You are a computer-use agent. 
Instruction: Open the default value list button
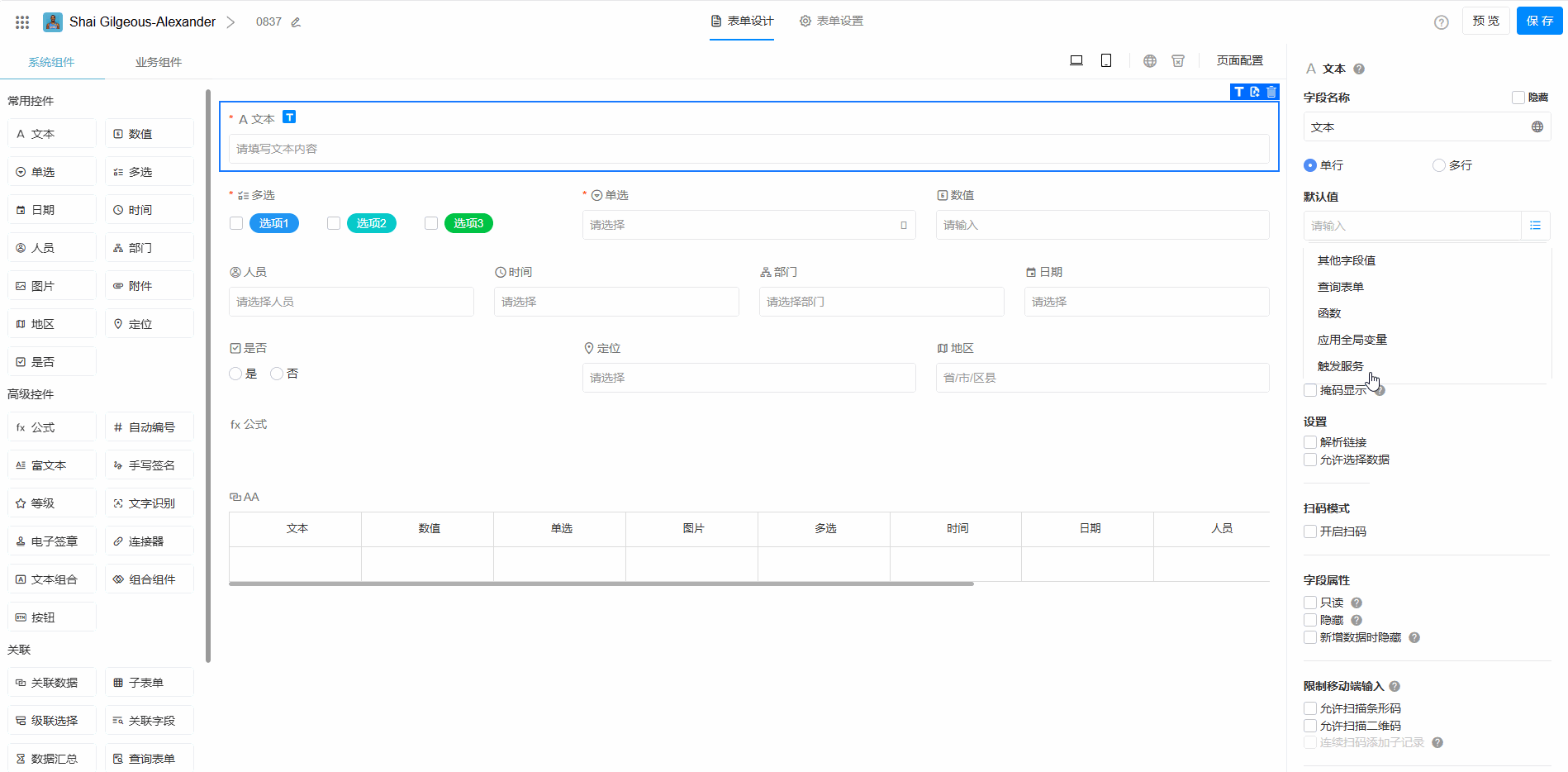pyautogui.click(x=1535, y=226)
